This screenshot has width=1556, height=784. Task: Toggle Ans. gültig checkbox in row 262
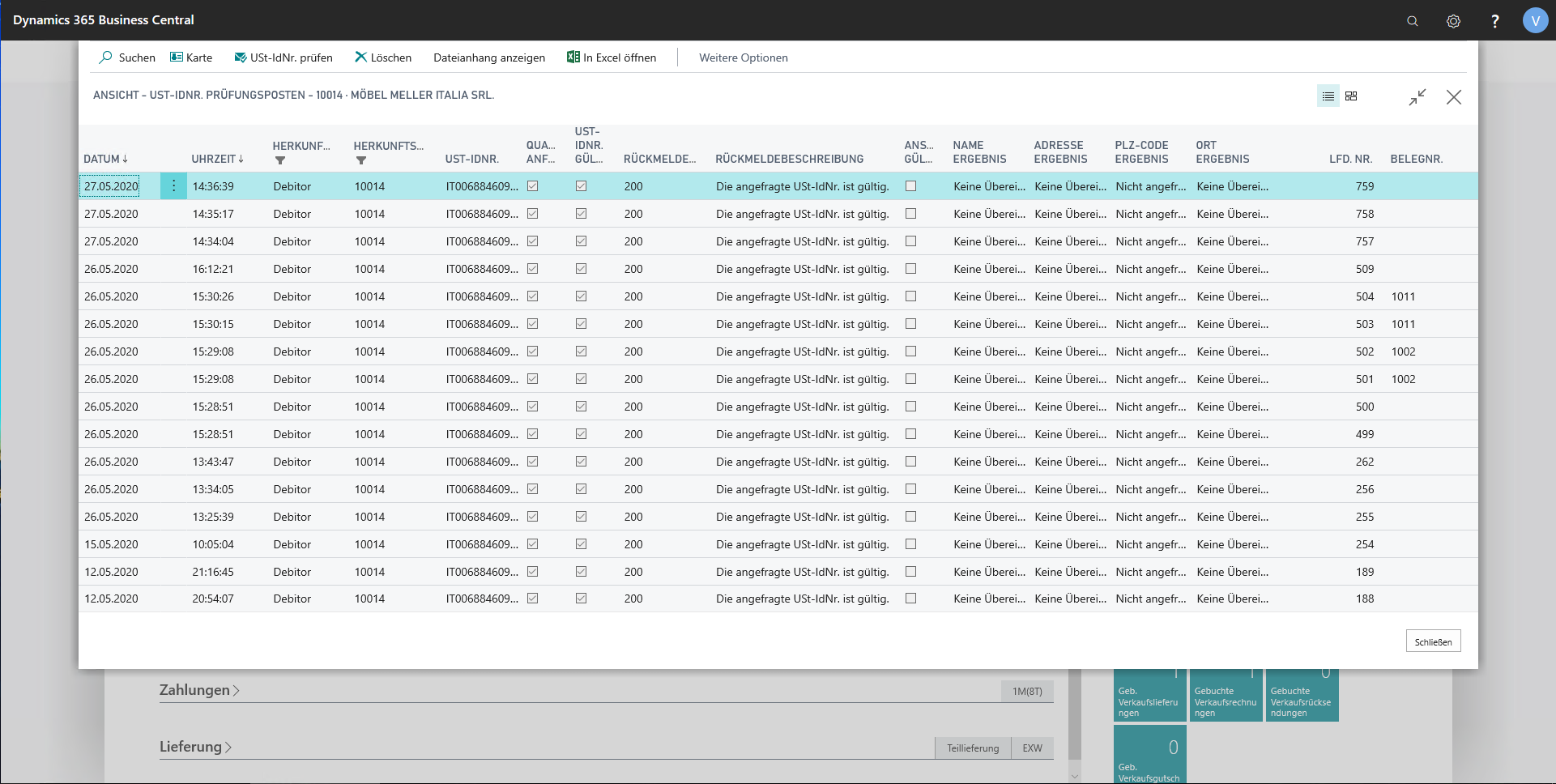pyautogui.click(x=911, y=462)
